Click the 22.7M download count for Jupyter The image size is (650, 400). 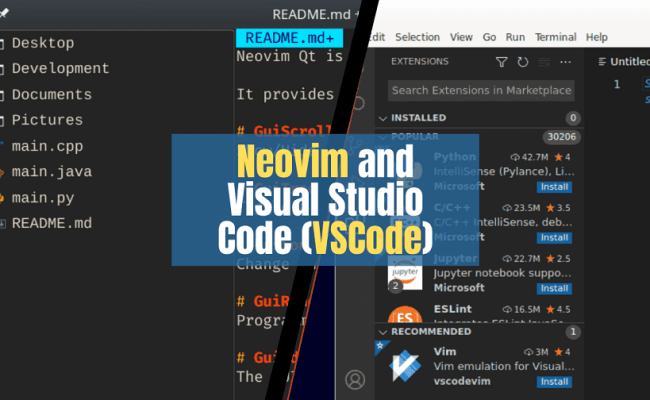coord(521,259)
